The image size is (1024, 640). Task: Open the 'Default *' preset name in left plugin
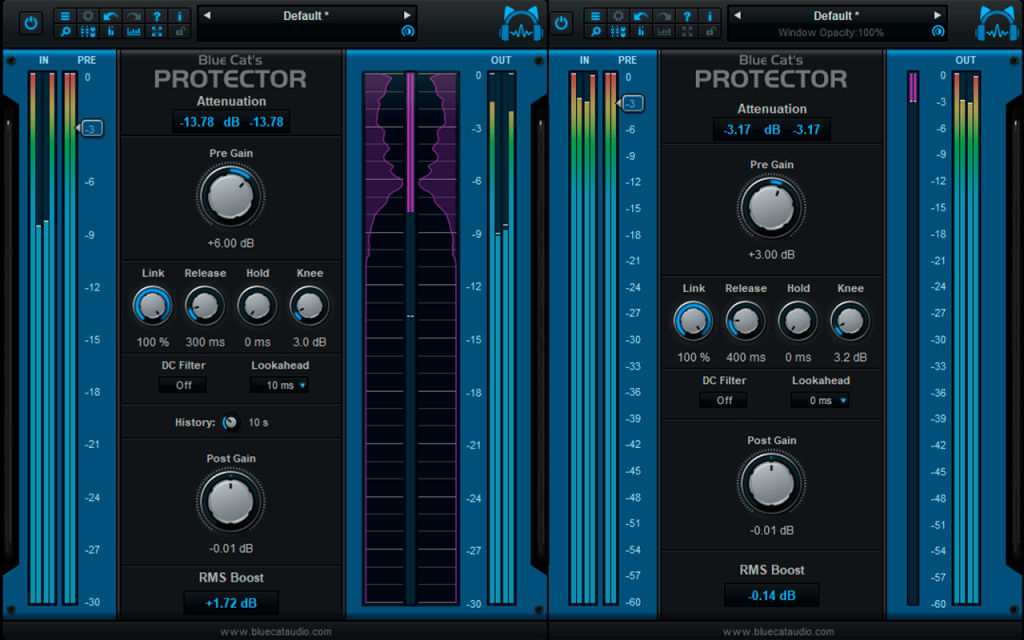[x=306, y=16]
